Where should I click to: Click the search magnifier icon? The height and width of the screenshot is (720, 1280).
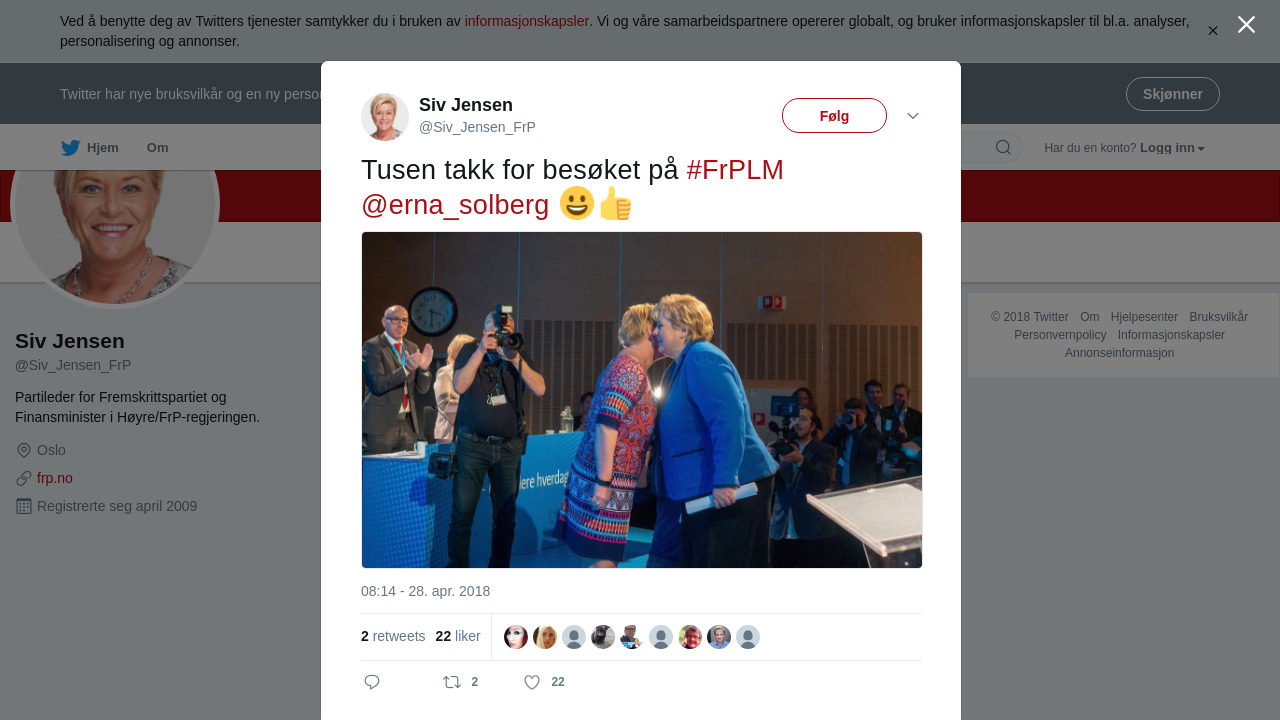click(x=1003, y=148)
